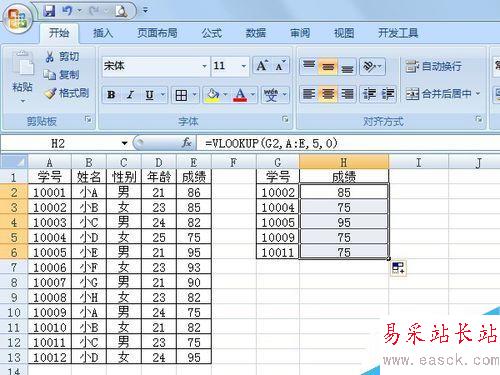500x375 pixels.
Task: Open the 宋体 font name dropdown
Action: tap(204, 66)
